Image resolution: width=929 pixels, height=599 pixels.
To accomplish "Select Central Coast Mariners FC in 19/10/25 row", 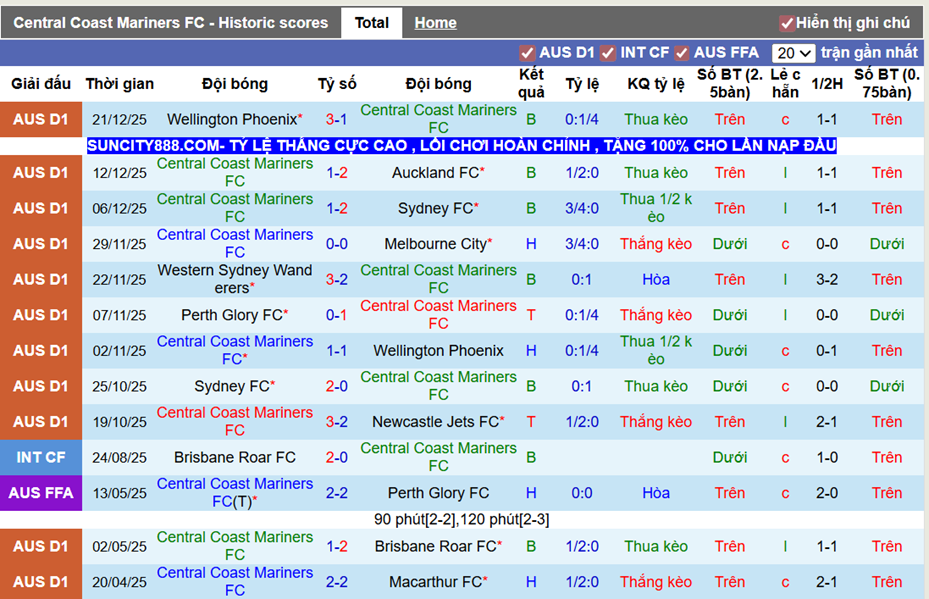I will (x=235, y=421).
